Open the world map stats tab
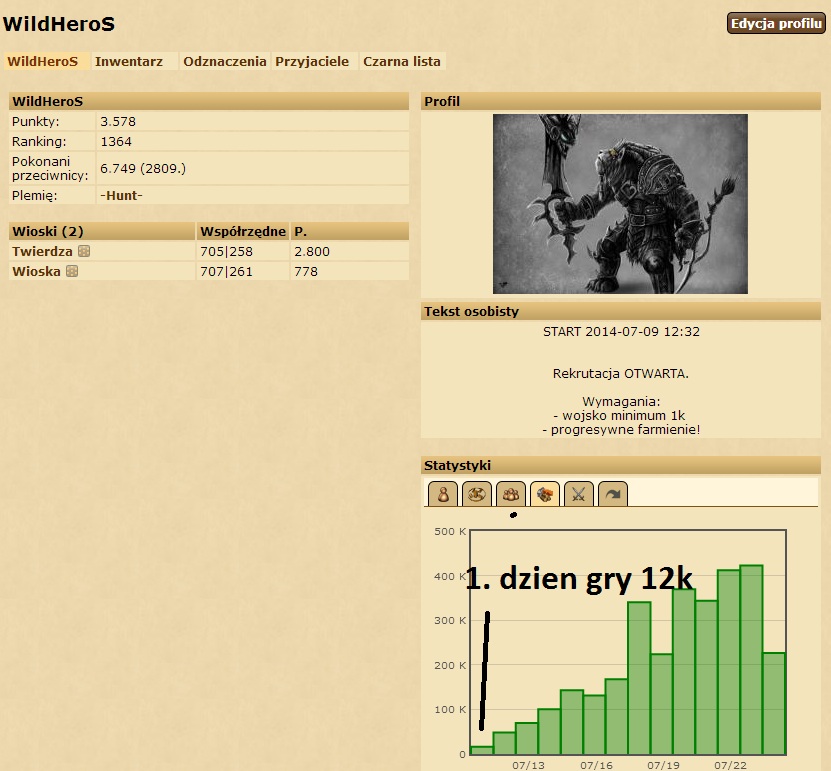The height and width of the screenshot is (771, 831). [x=476, y=494]
